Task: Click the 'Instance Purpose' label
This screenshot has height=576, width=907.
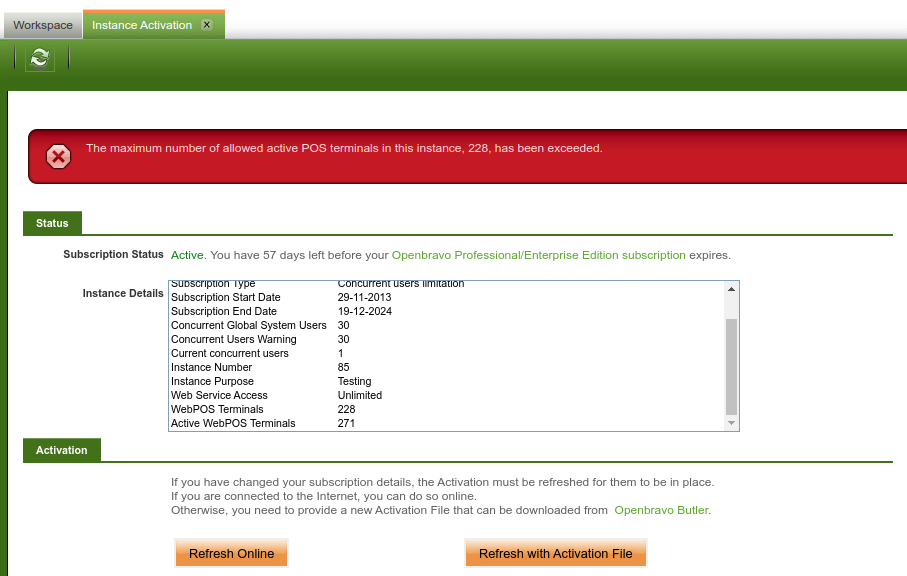Action: 212,381
